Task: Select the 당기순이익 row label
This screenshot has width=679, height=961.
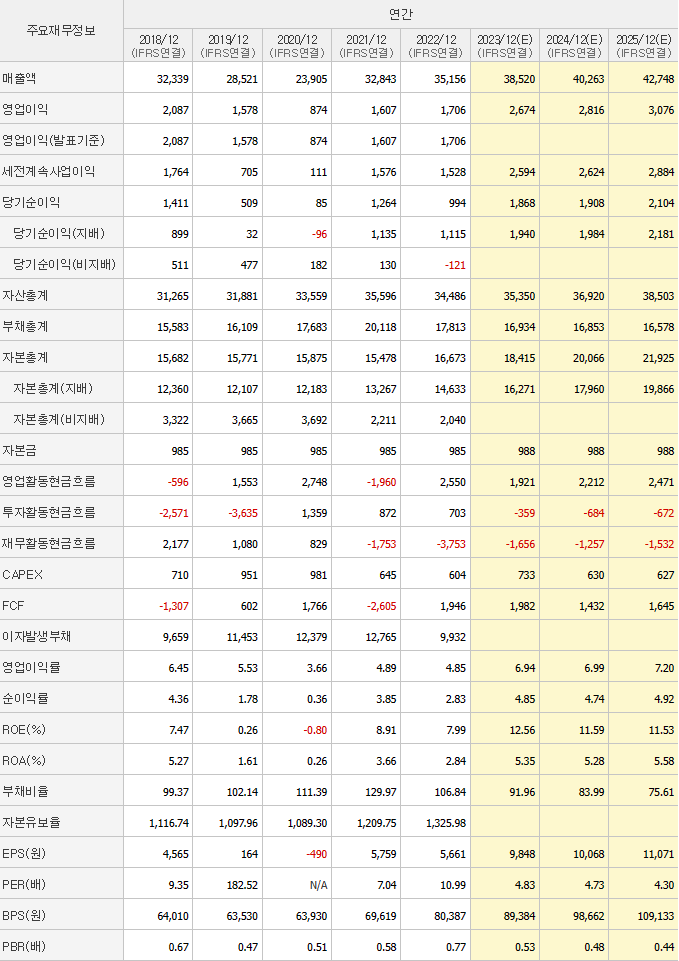Action: [x=31, y=202]
